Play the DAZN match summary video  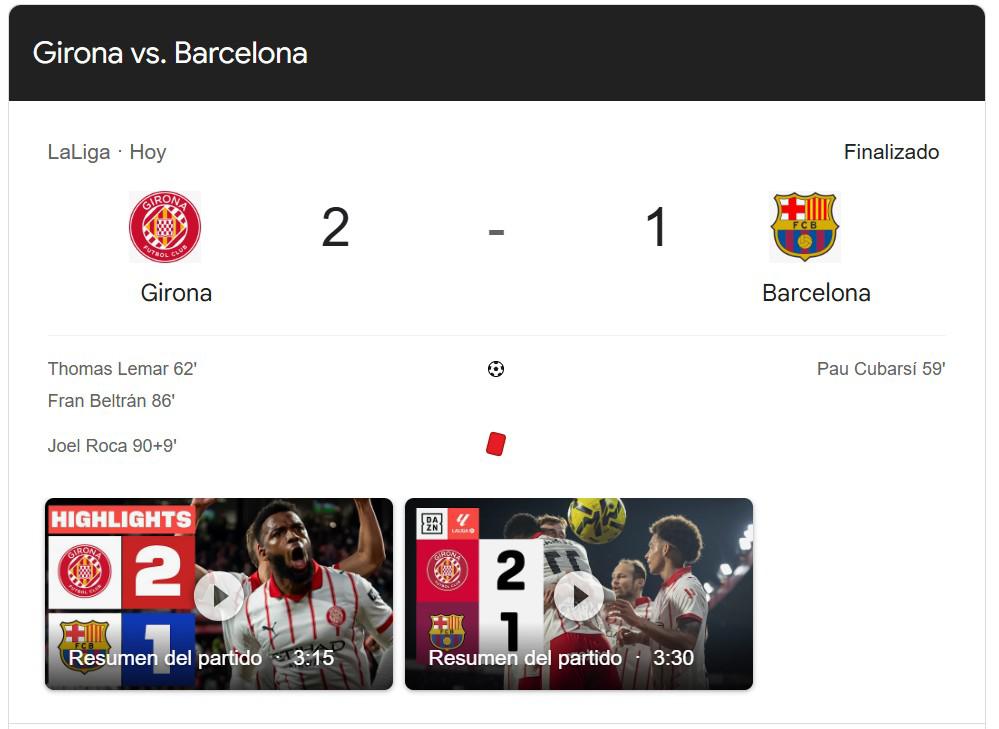(x=578, y=596)
